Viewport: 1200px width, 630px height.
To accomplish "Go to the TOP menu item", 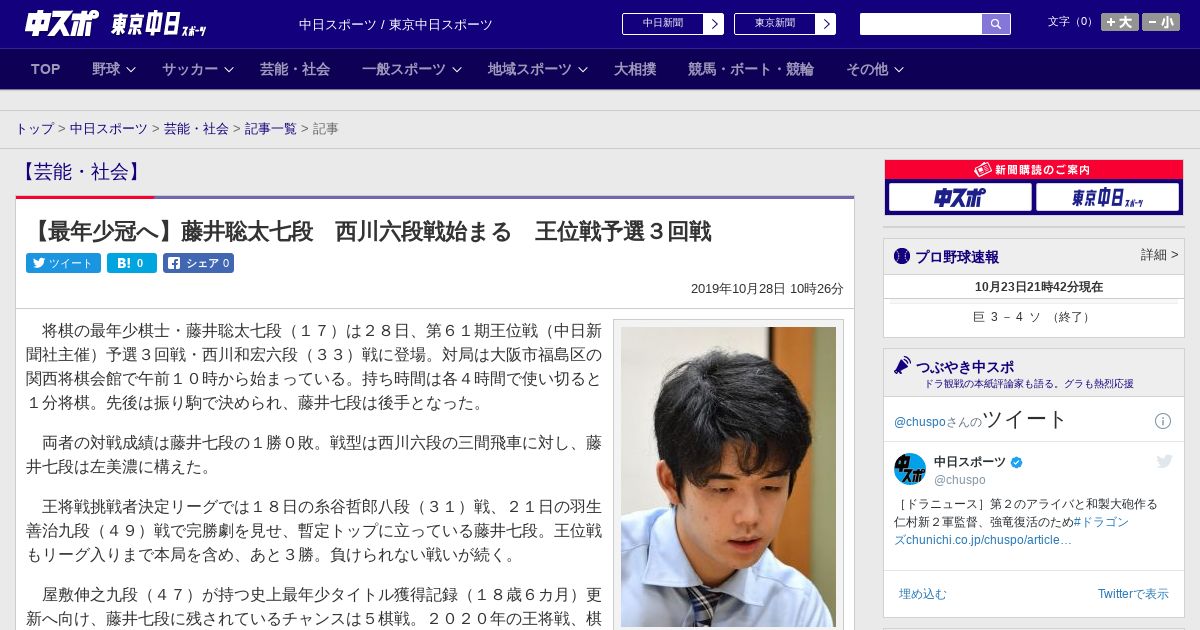I will point(46,69).
